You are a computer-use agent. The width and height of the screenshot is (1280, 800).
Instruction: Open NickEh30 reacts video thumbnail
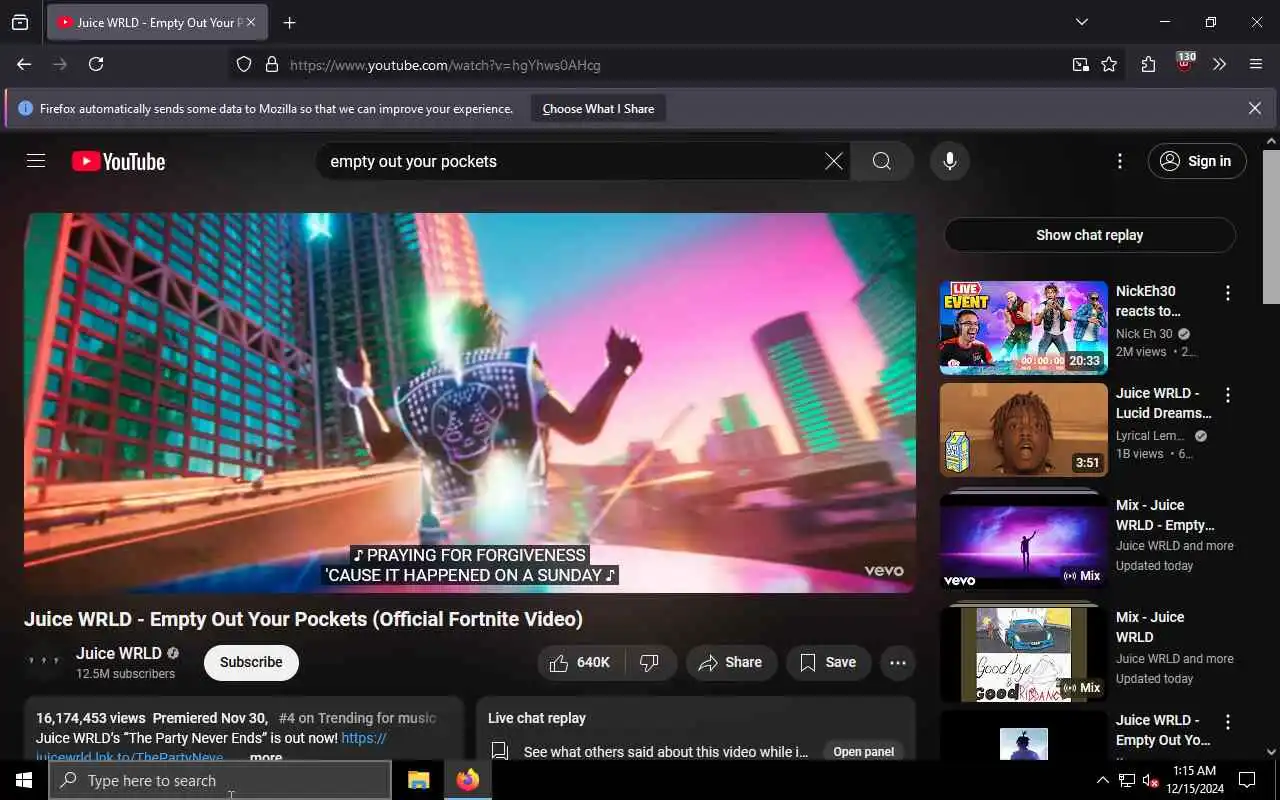[1023, 328]
